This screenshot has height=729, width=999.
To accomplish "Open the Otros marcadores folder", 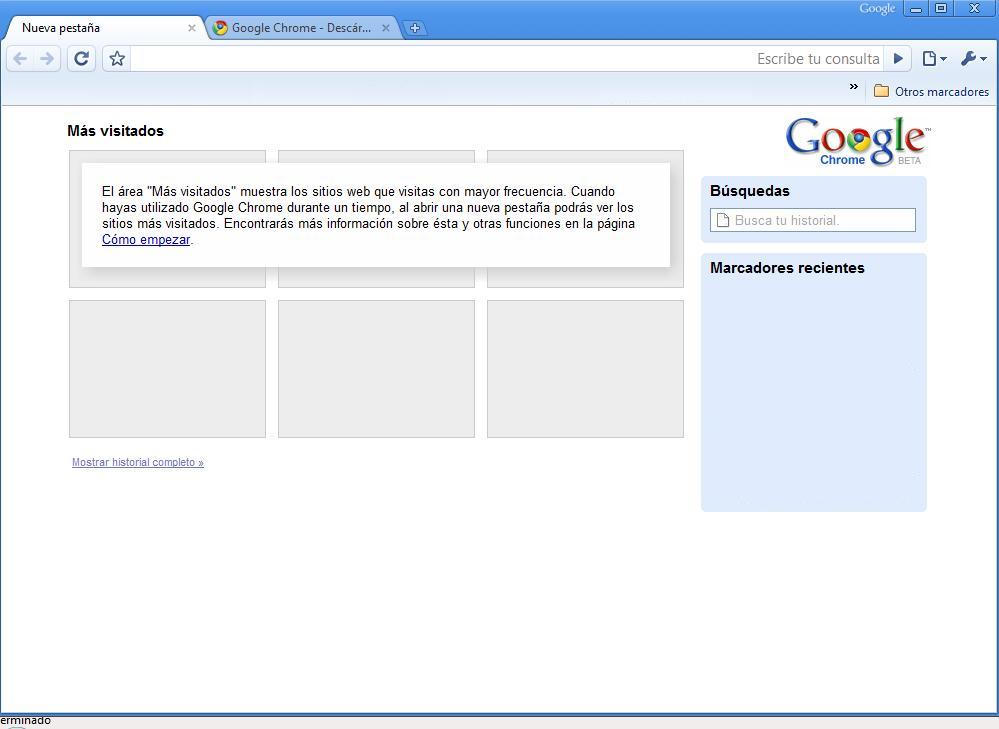I will point(931,91).
